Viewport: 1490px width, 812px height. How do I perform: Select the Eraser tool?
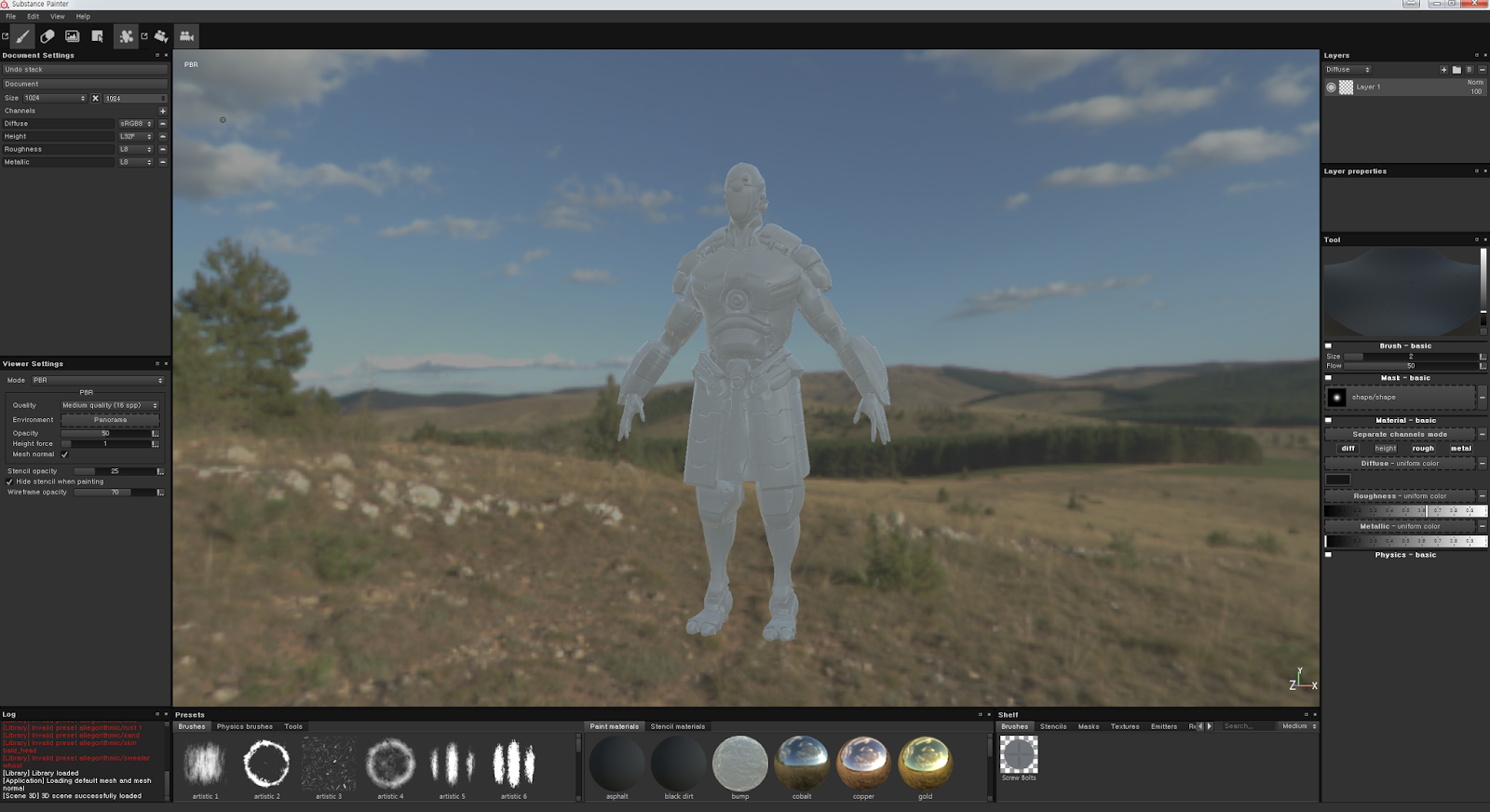tap(47, 36)
